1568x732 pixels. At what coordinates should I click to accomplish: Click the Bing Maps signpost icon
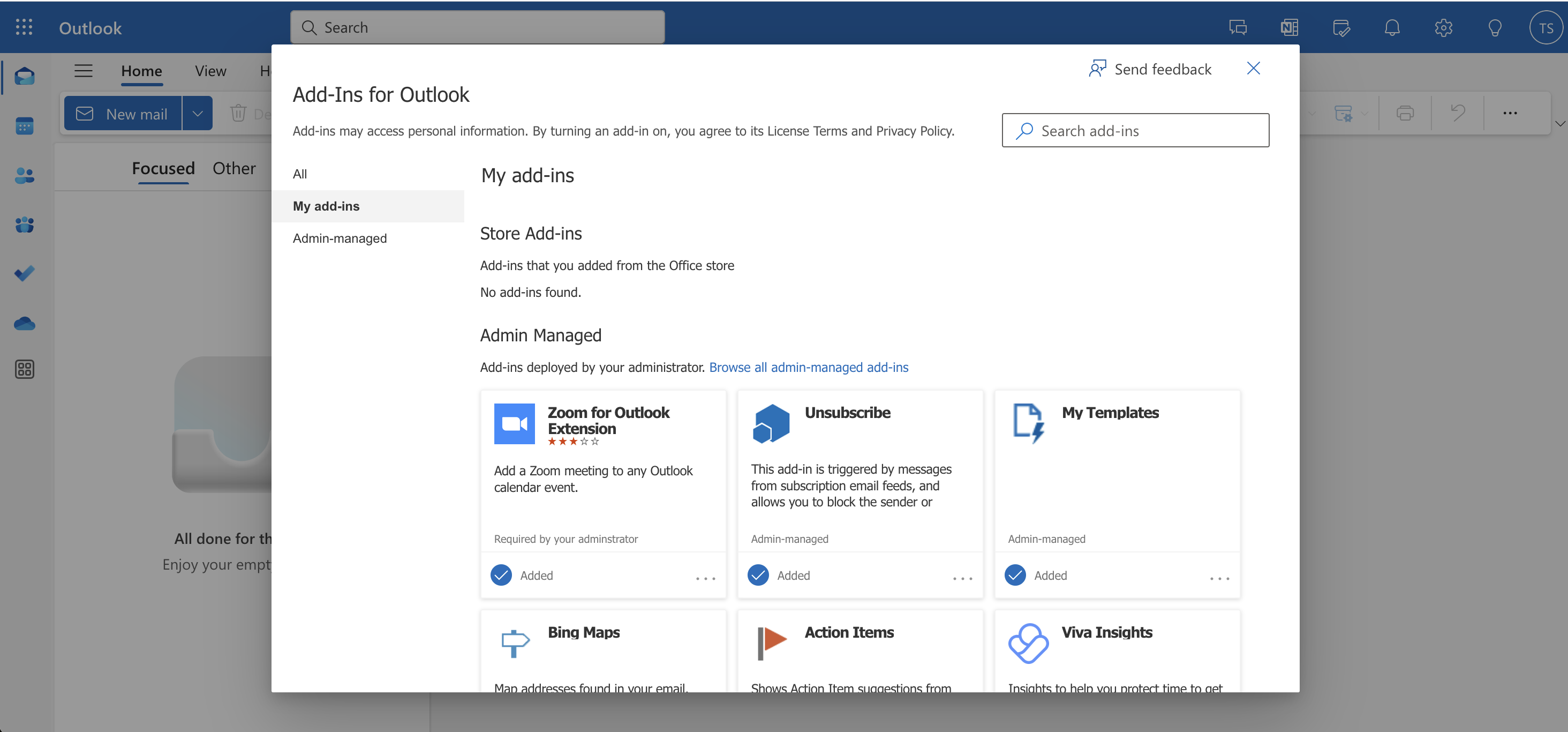coord(515,643)
